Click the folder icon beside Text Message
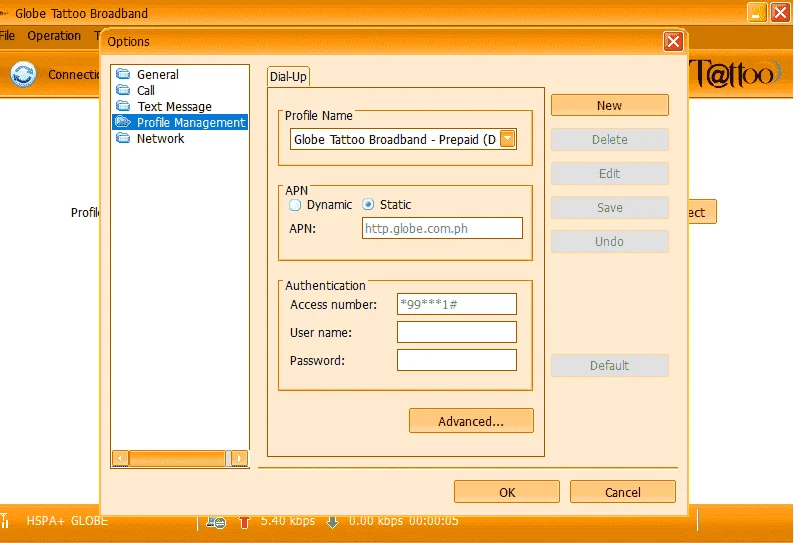794x543 pixels. click(123, 106)
